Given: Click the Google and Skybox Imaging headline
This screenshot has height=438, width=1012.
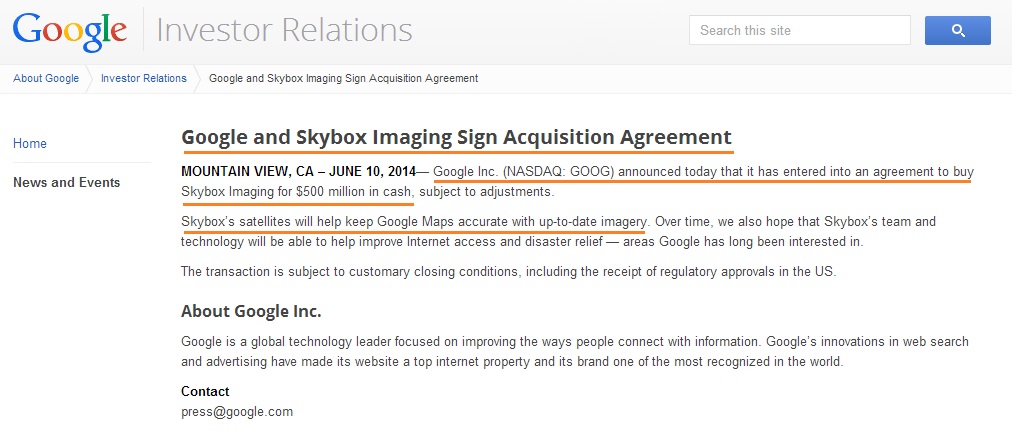Looking at the screenshot, I should click(x=456, y=137).
